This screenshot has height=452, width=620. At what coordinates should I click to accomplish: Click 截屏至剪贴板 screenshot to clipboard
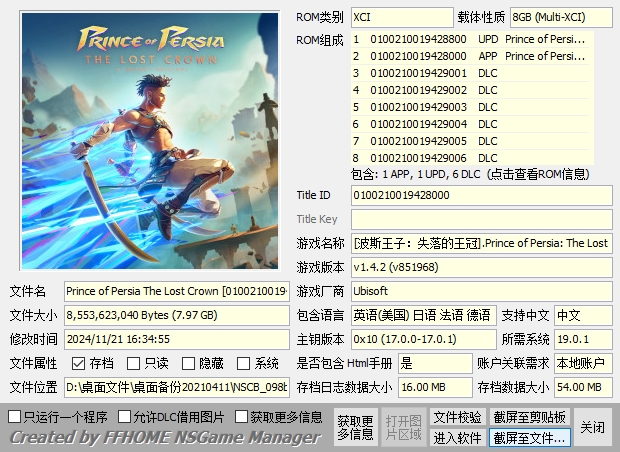pos(529,417)
